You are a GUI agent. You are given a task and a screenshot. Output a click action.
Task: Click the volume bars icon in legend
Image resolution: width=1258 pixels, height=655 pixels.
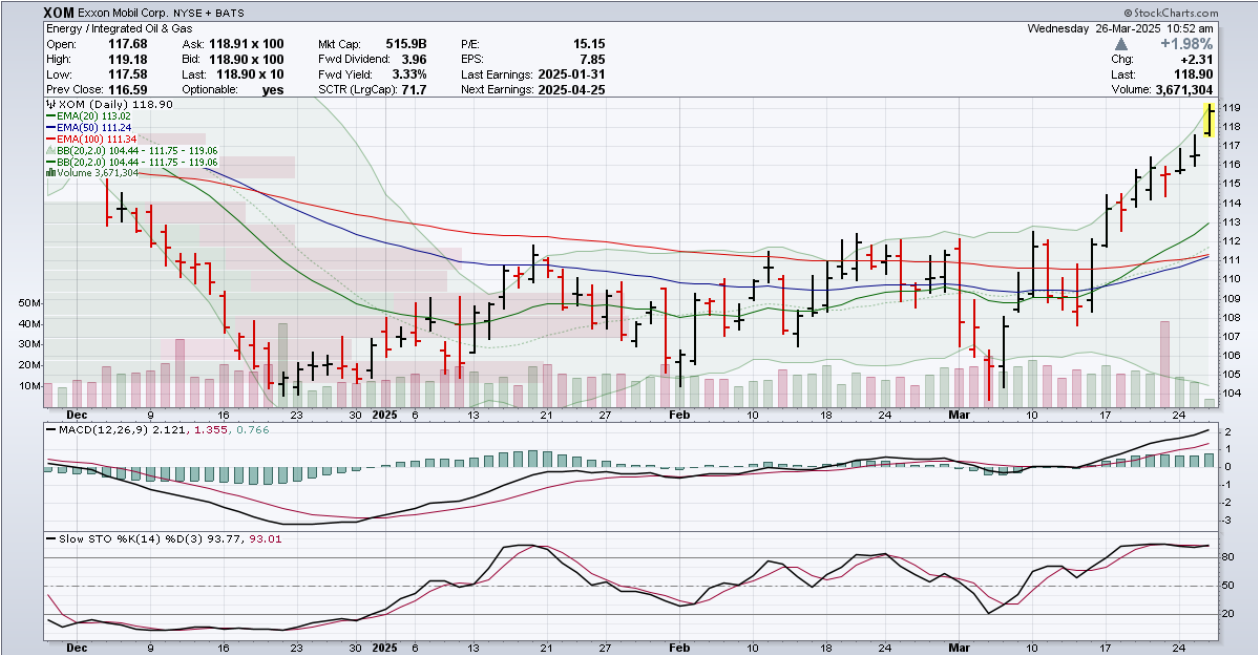[50, 172]
